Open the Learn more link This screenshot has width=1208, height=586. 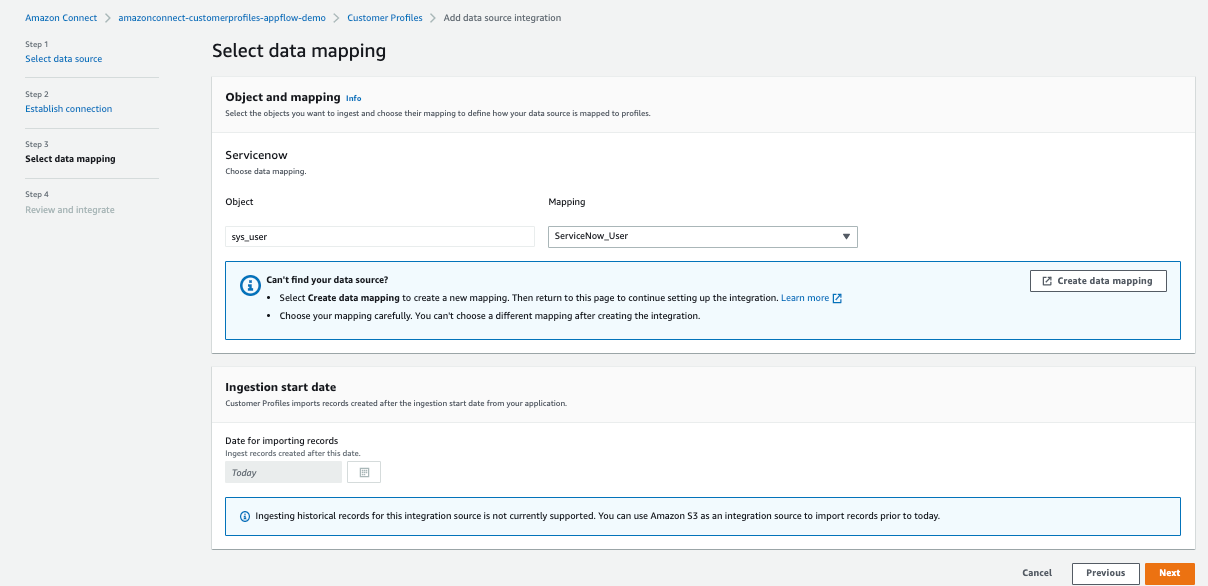805,298
